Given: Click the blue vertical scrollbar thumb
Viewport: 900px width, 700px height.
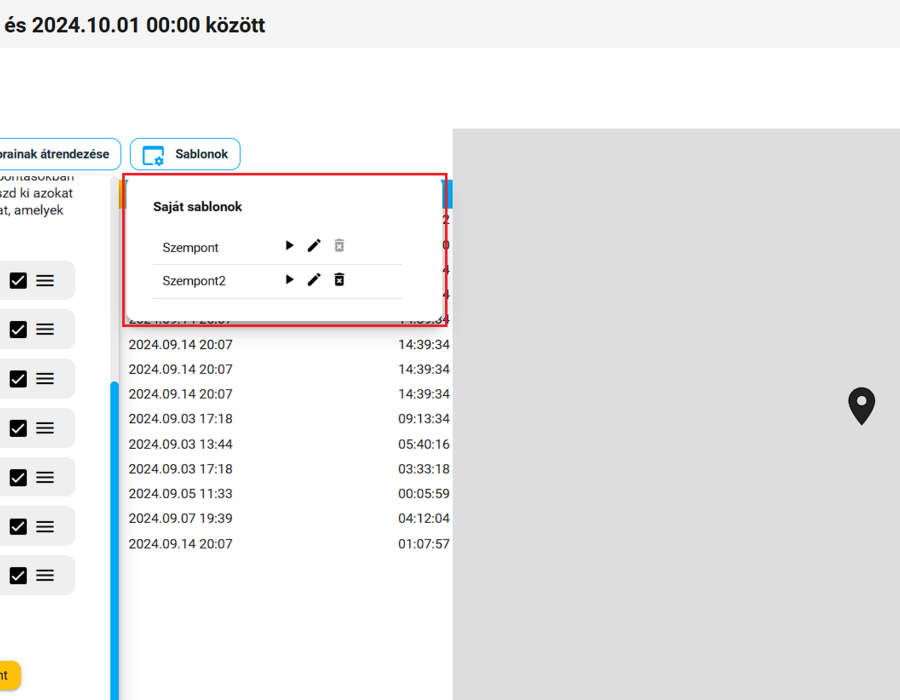Looking at the screenshot, I should coord(115,540).
